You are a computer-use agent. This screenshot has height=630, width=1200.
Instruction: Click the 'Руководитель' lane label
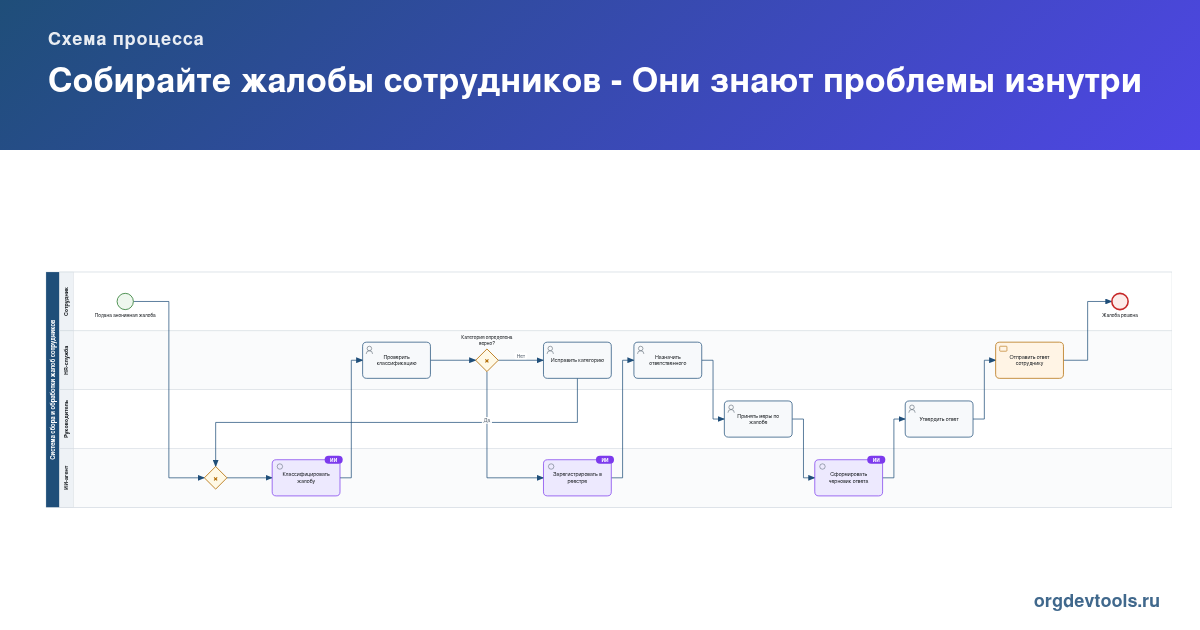pyautogui.click(x=67, y=419)
